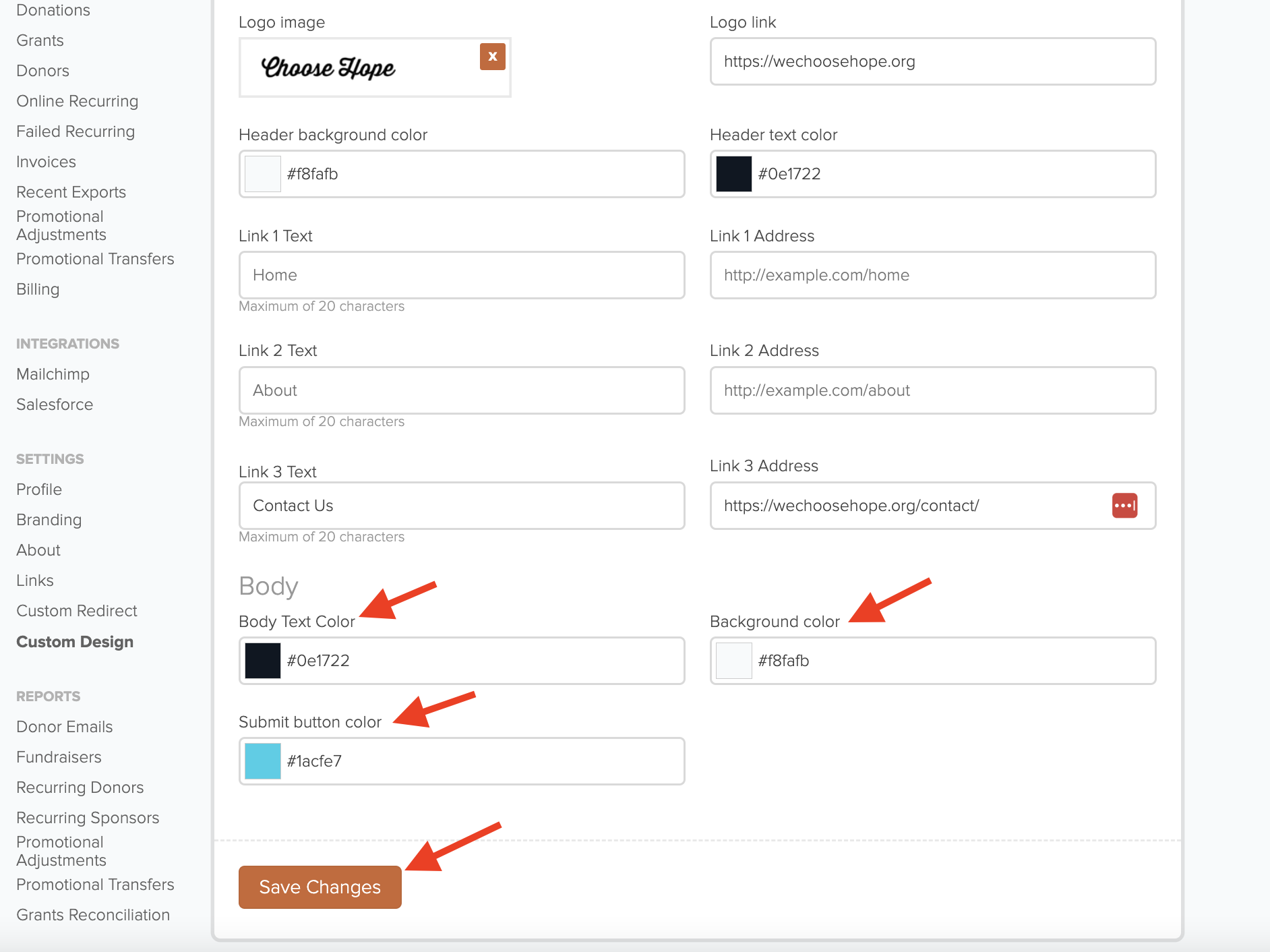1270x952 pixels.
Task: Open Failed Recurring section
Action: tap(75, 131)
